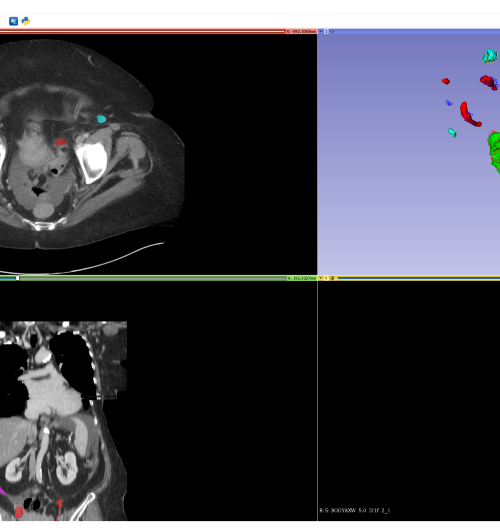The height and width of the screenshot is (532, 500).
Task: Select the cyan segment in axial view
Action: (x=102, y=119)
